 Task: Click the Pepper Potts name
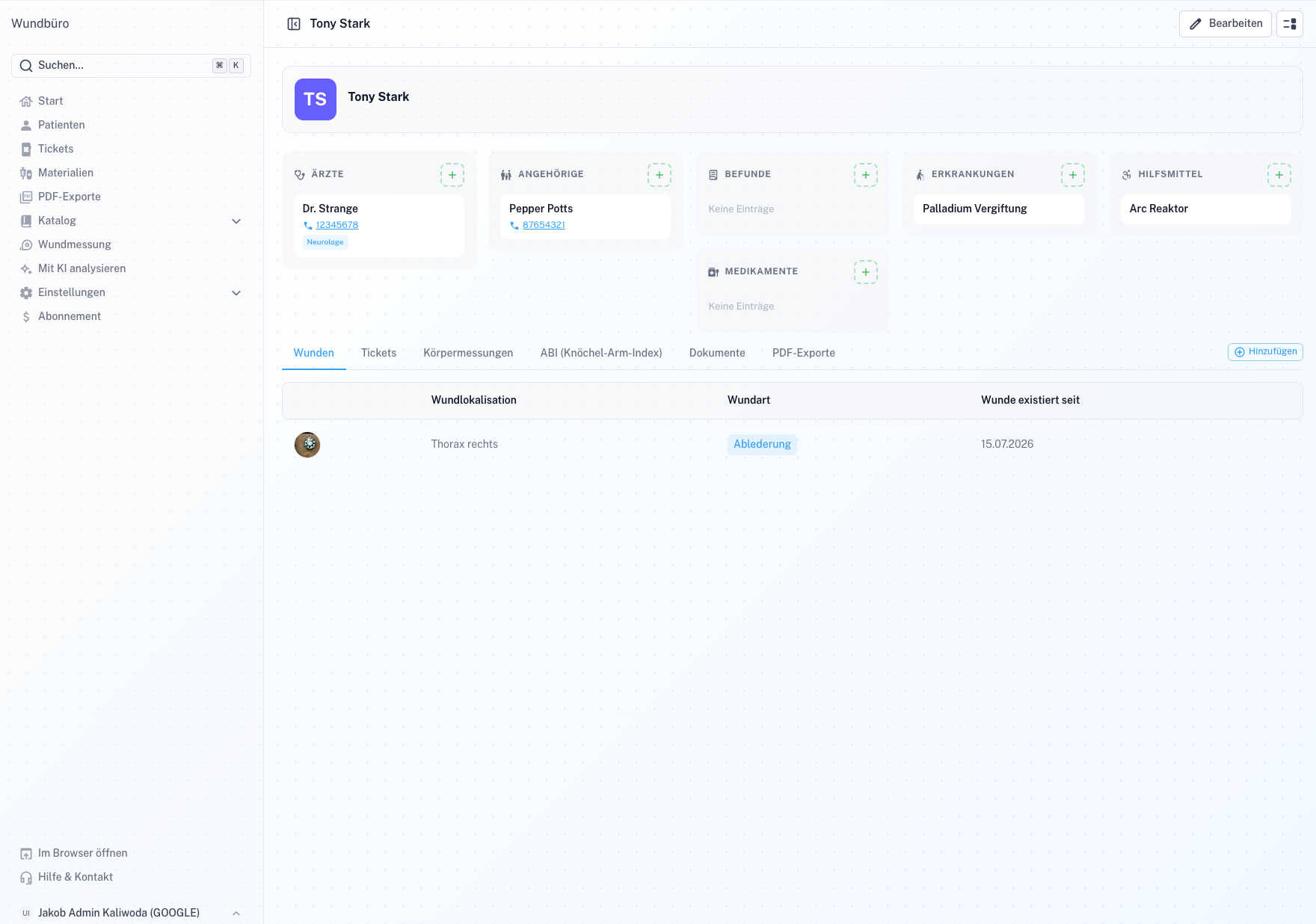click(541, 209)
